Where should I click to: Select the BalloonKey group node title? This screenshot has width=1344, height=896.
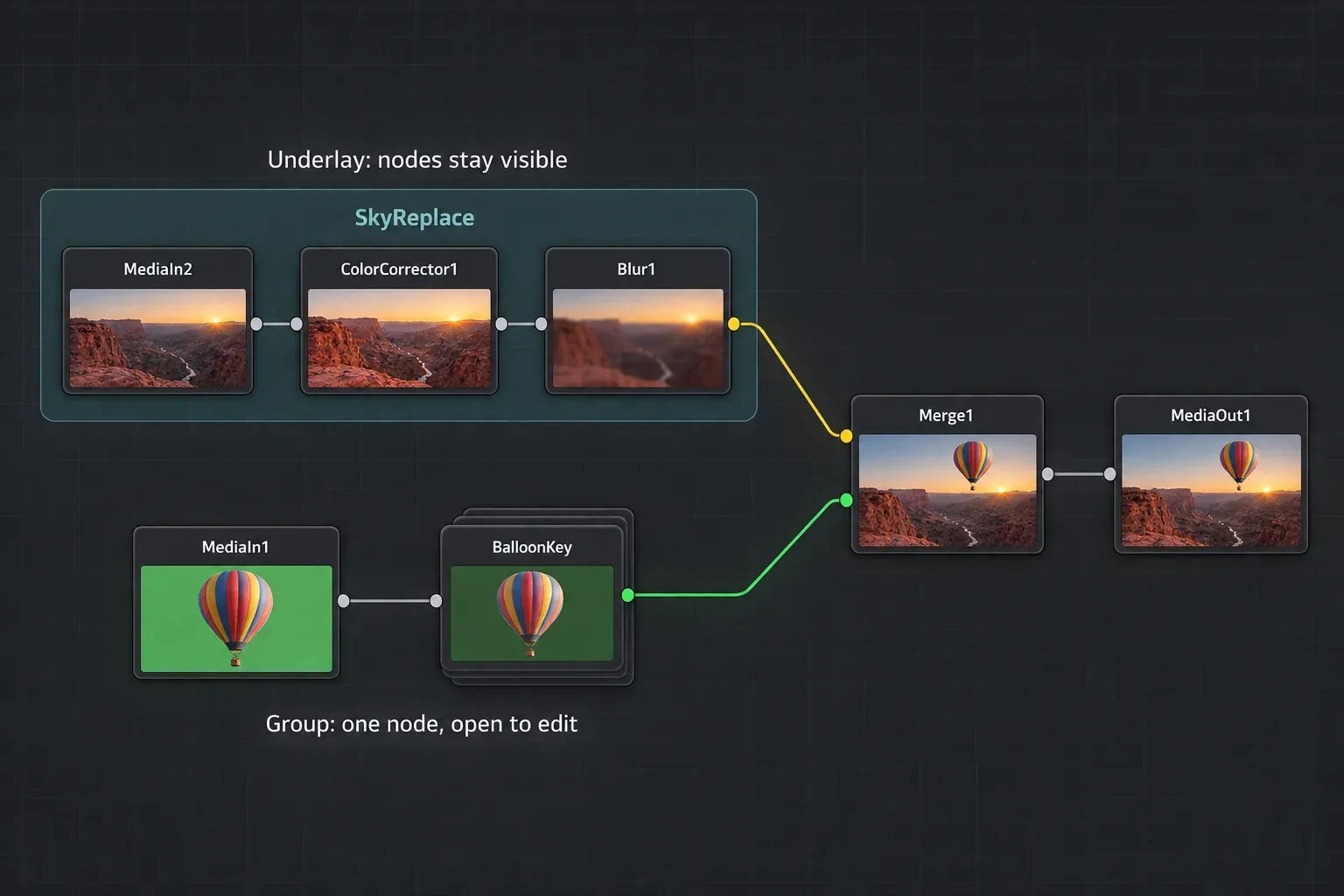point(532,548)
